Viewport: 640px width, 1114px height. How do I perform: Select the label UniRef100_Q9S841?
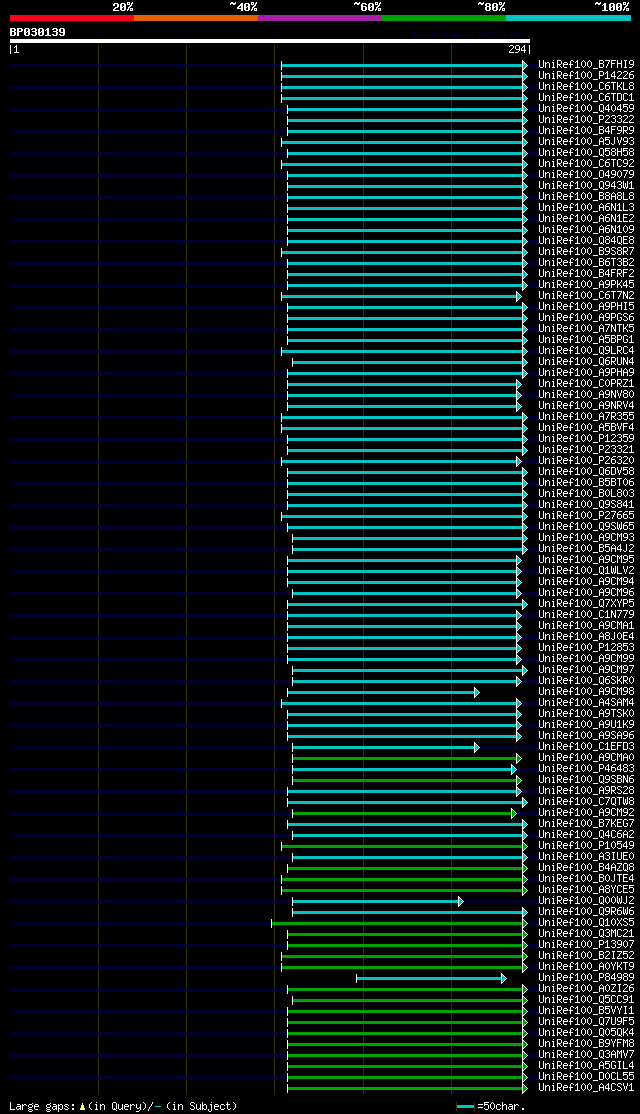(x=586, y=504)
